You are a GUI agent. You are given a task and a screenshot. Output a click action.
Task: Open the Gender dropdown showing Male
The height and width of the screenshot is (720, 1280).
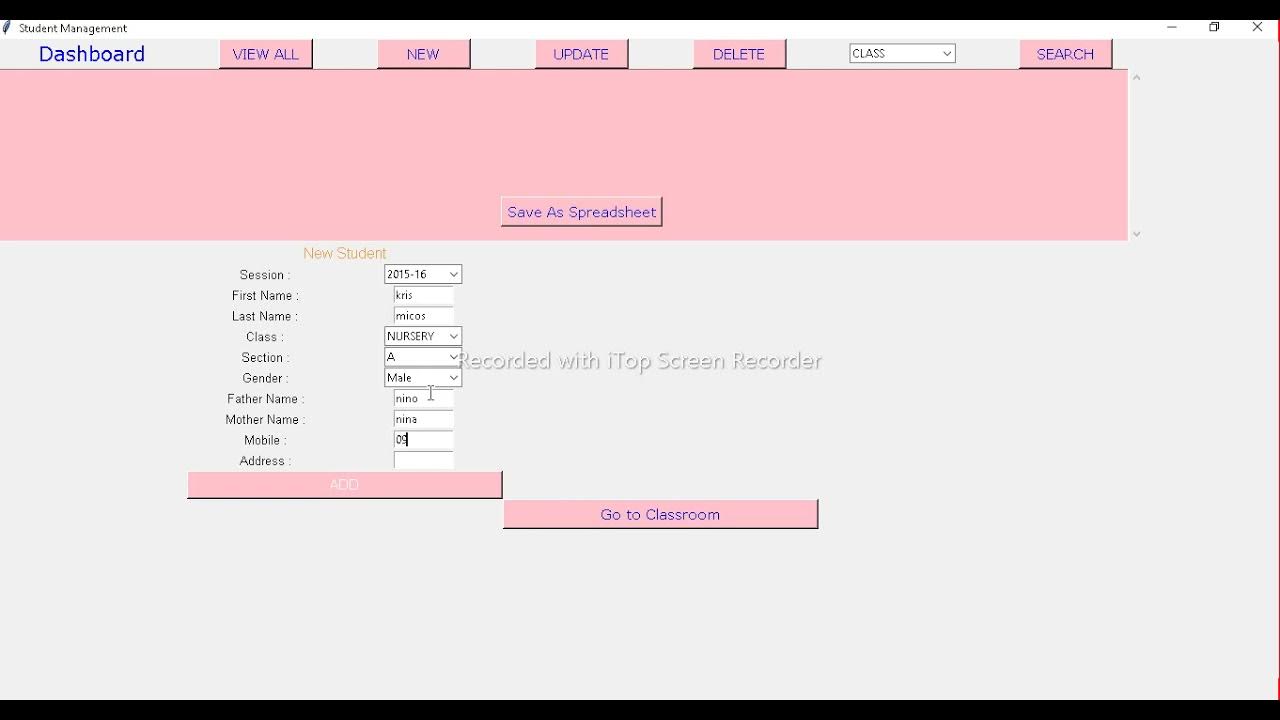click(x=423, y=378)
